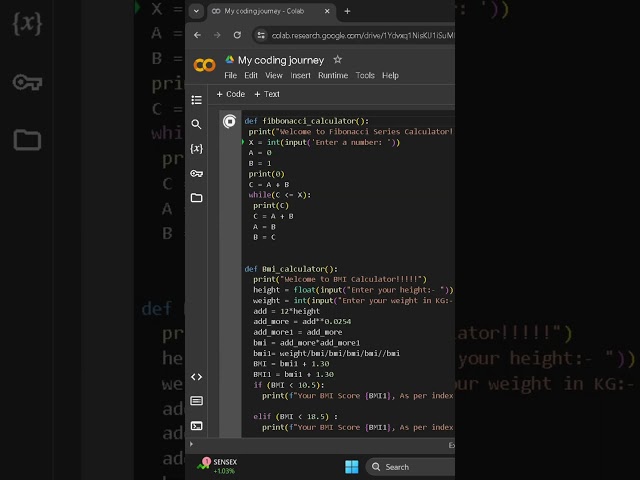Open the View menu
Image resolution: width=640 pixels, height=480 pixels.
coord(273,76)
